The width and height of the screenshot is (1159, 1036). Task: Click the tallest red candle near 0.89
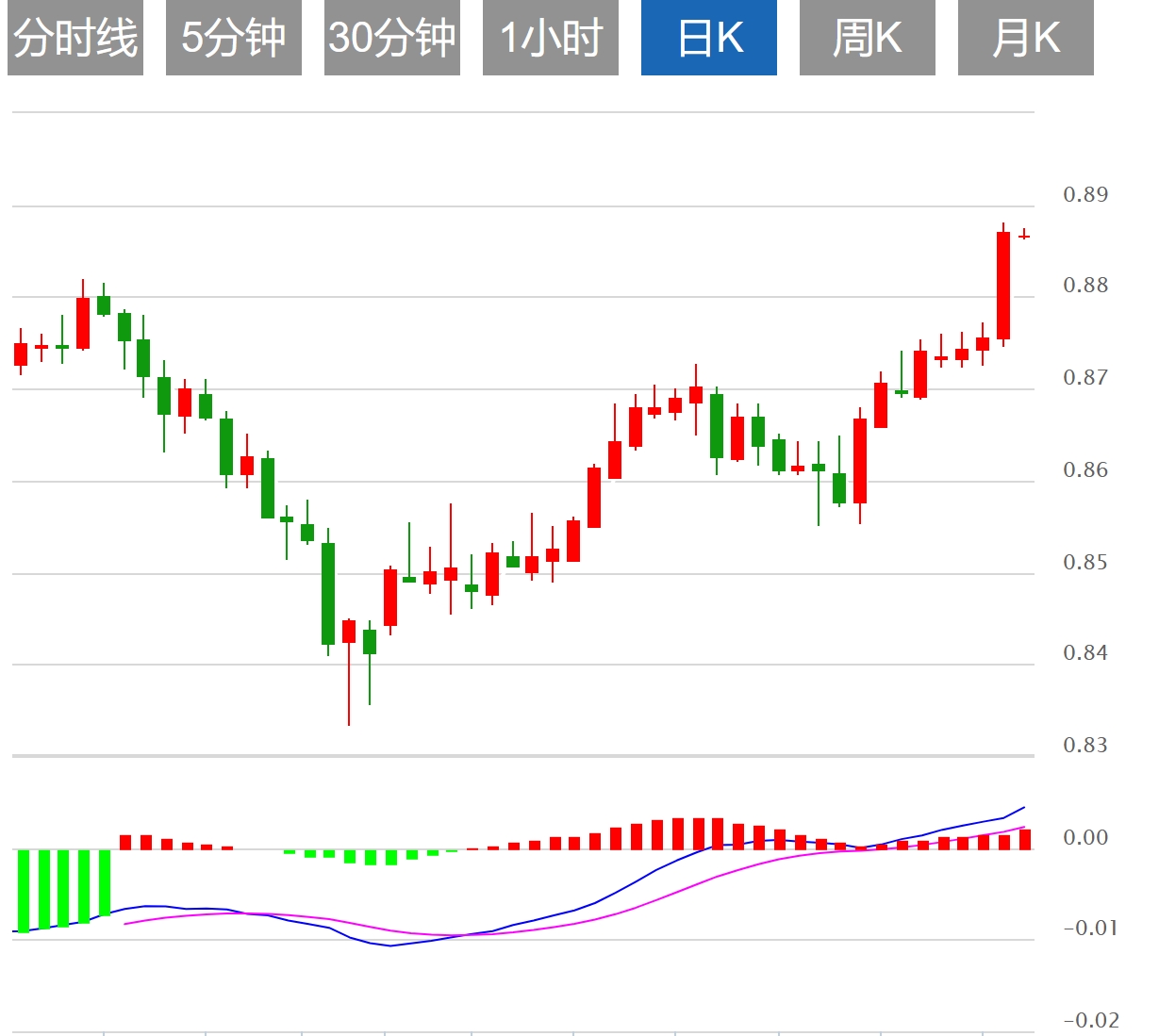pyautogui.click(x=1003, y=285)
